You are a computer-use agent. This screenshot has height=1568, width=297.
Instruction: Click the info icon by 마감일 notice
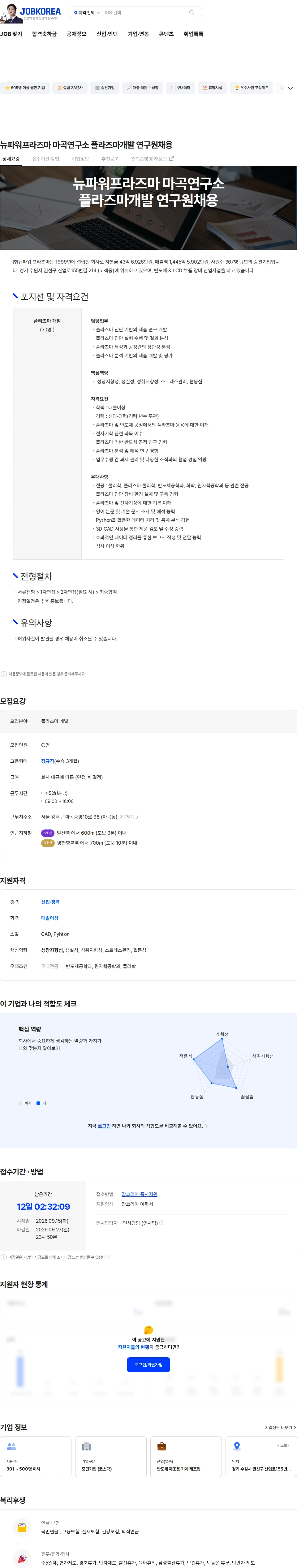[x=4, y=1257]
